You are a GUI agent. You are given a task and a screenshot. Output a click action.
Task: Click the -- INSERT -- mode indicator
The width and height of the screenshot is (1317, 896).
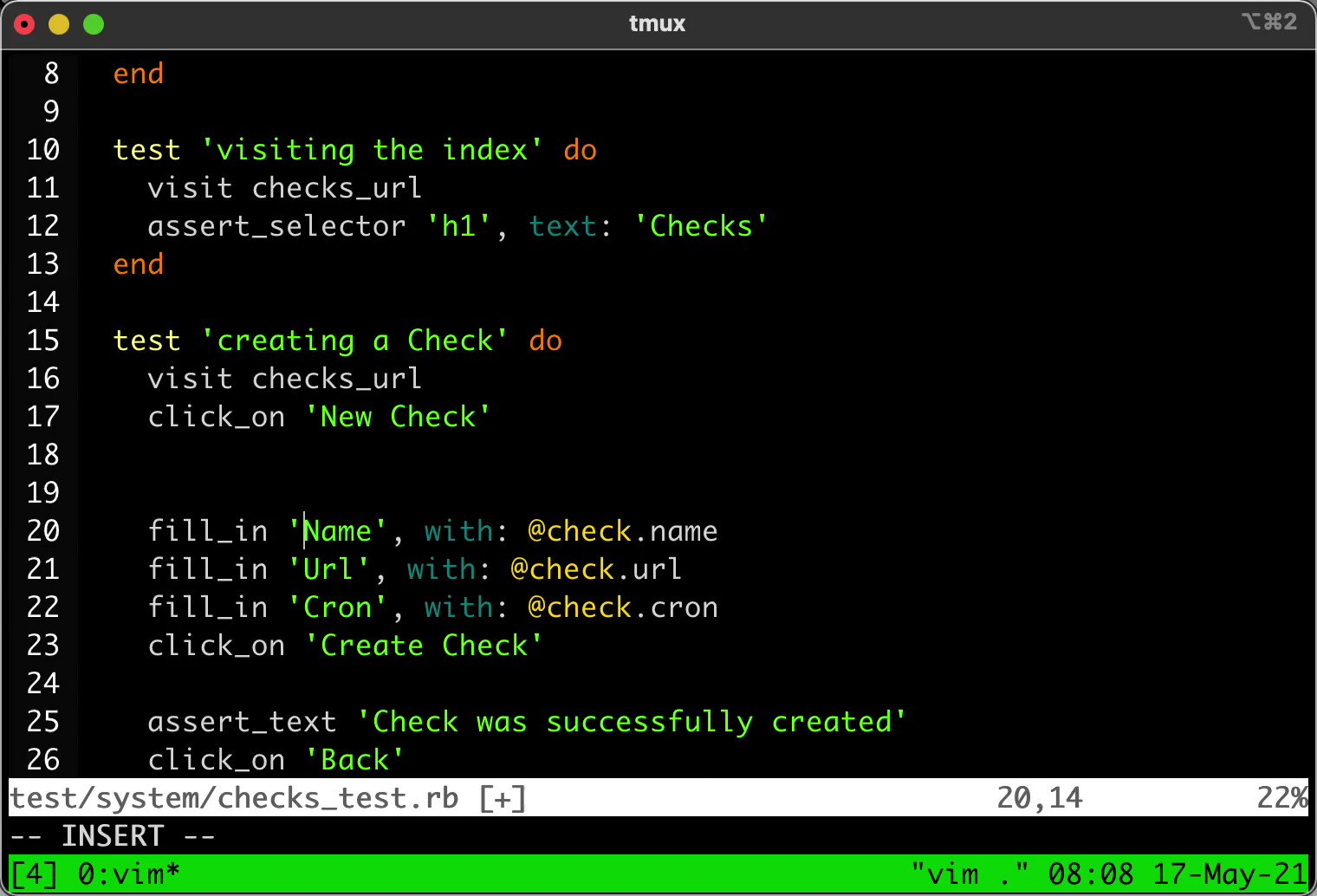click(112, 835)
